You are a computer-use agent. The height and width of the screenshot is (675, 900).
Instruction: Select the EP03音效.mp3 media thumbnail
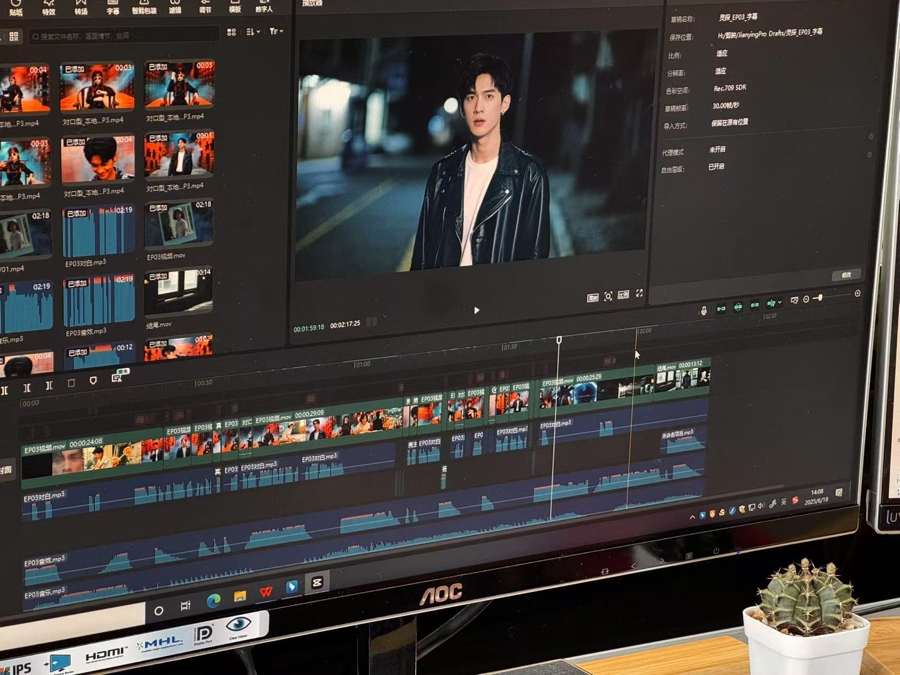[99, 300]
